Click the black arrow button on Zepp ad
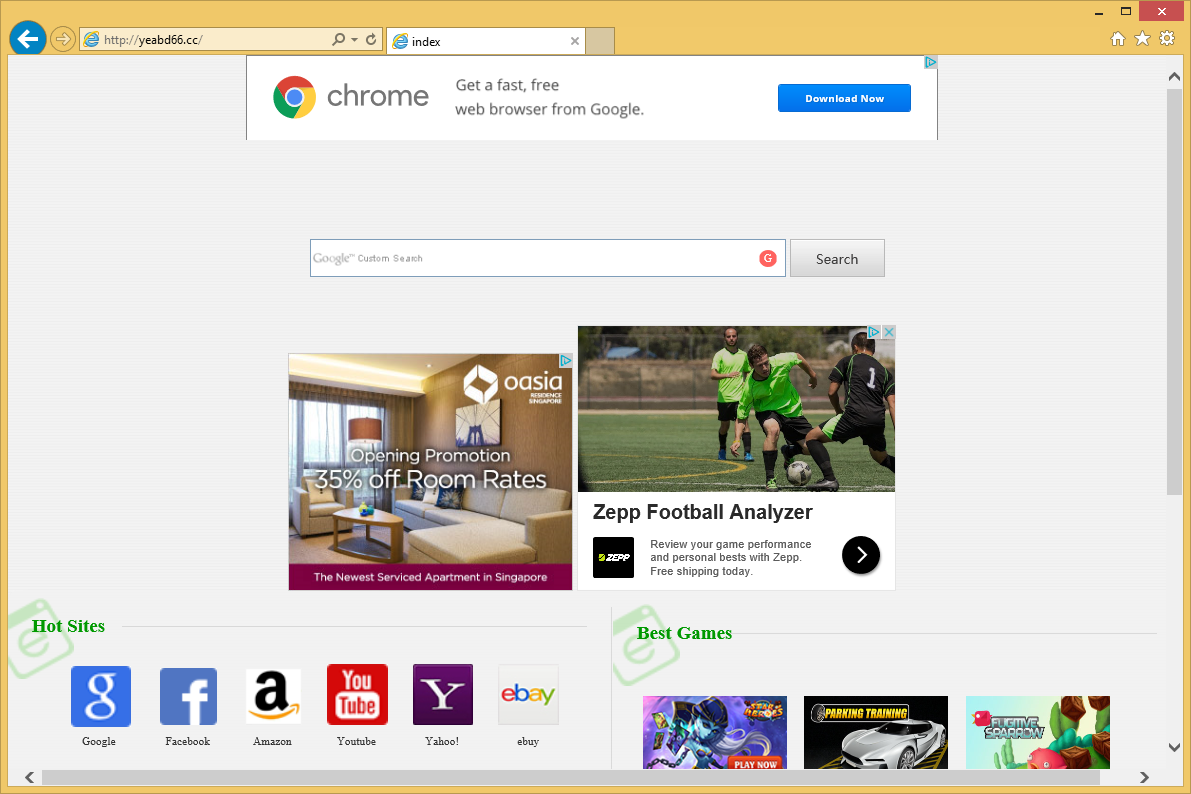 point(861,555)
